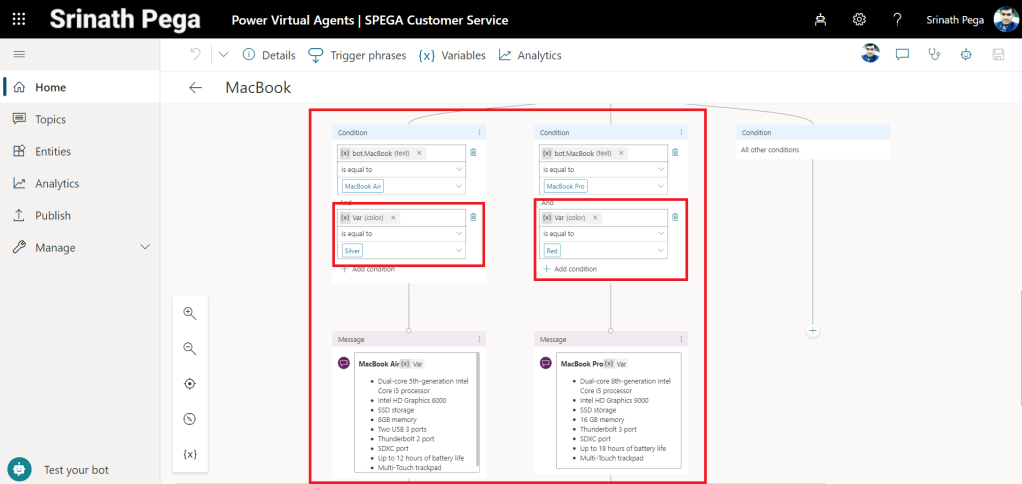The image size is (1022, 484).
Task: Click zoom in canvas button
Action: tap(190, 313)
